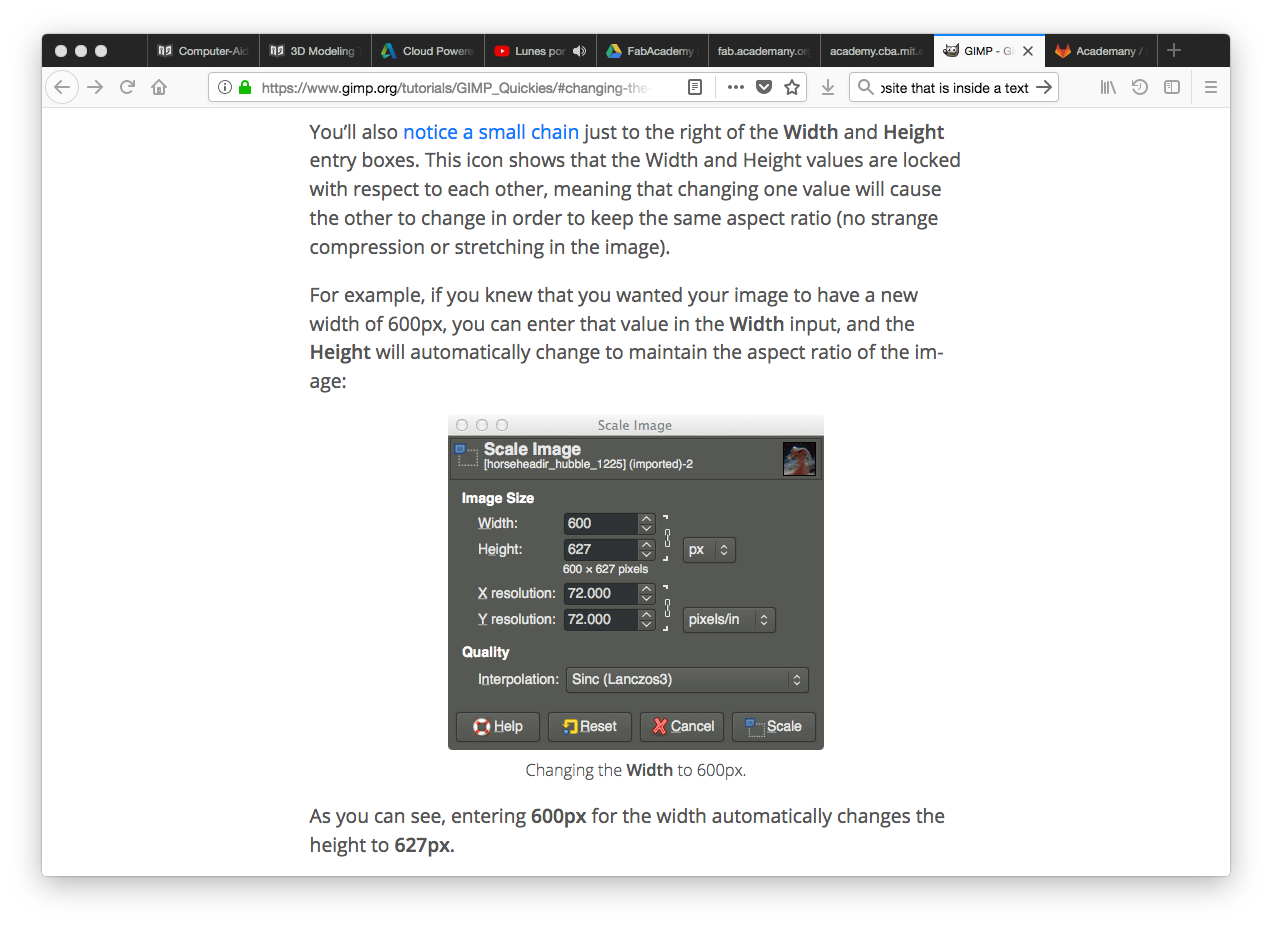
Task: Click the search text field
Action: [x=954, y=87]
